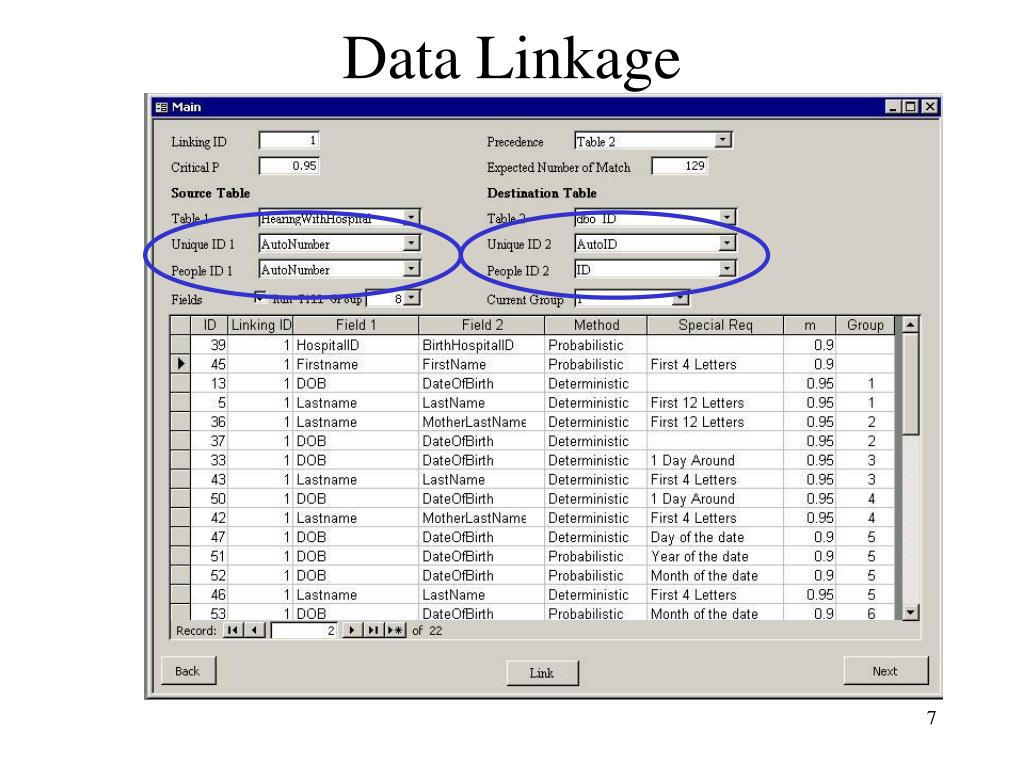The image size is (1024, 768).
Task: Click the table's vertical scrollbar thumb
Action: (x=910, y=384)
